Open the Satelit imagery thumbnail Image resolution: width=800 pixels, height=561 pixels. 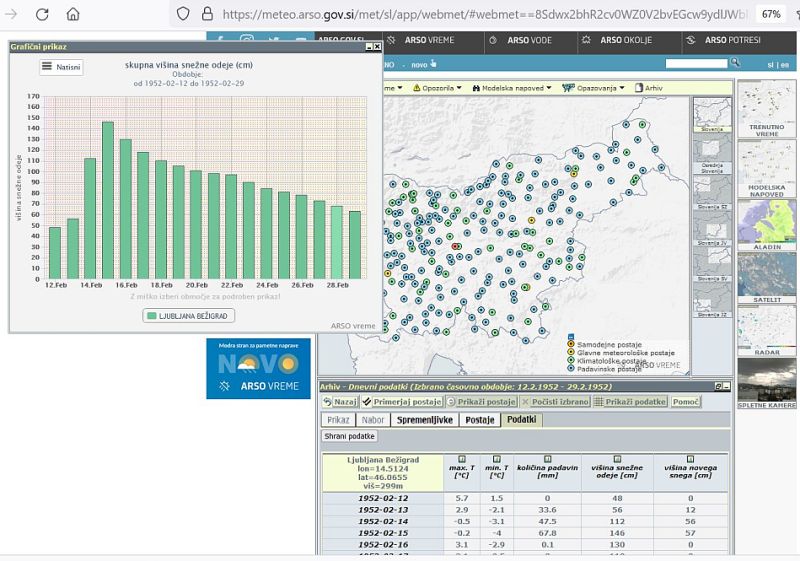coord(768,273)
